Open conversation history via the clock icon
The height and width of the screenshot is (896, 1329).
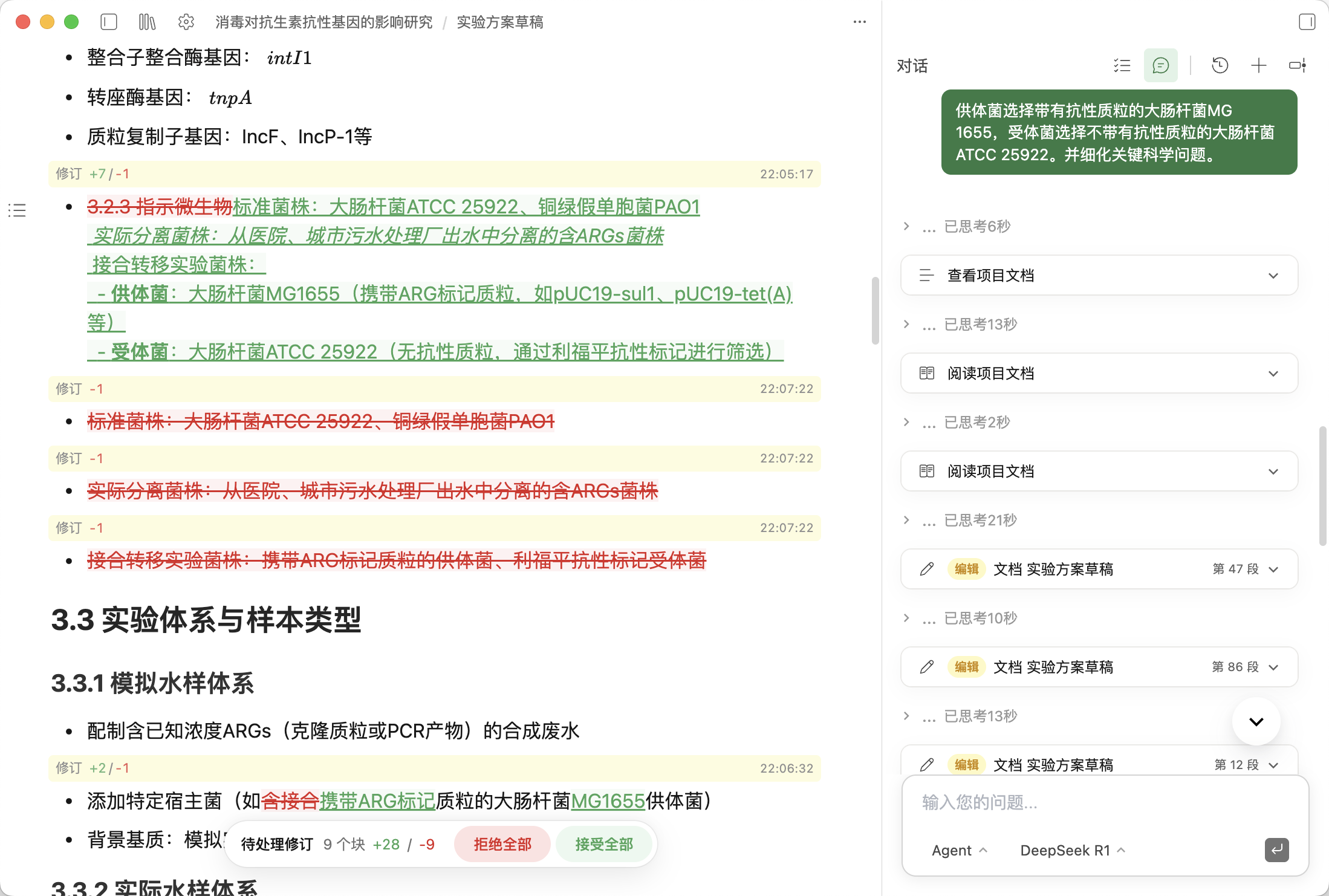click(x=1220, y=65)
